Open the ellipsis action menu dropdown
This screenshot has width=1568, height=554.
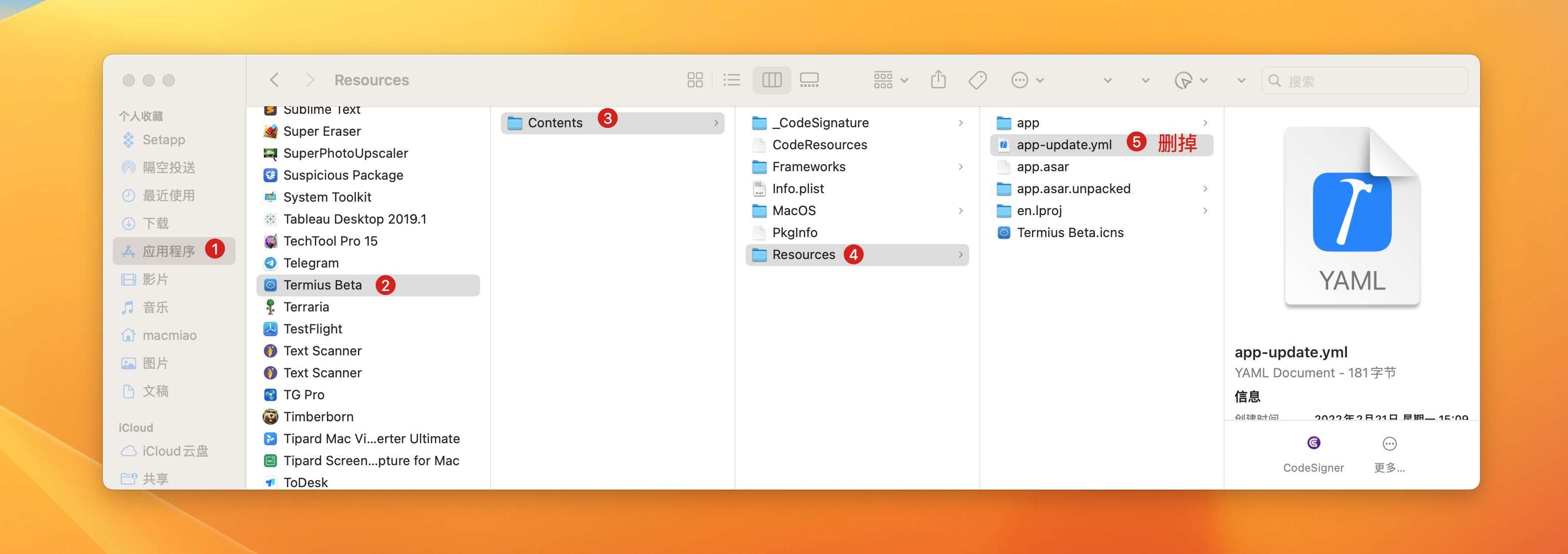coord(1026,80)
